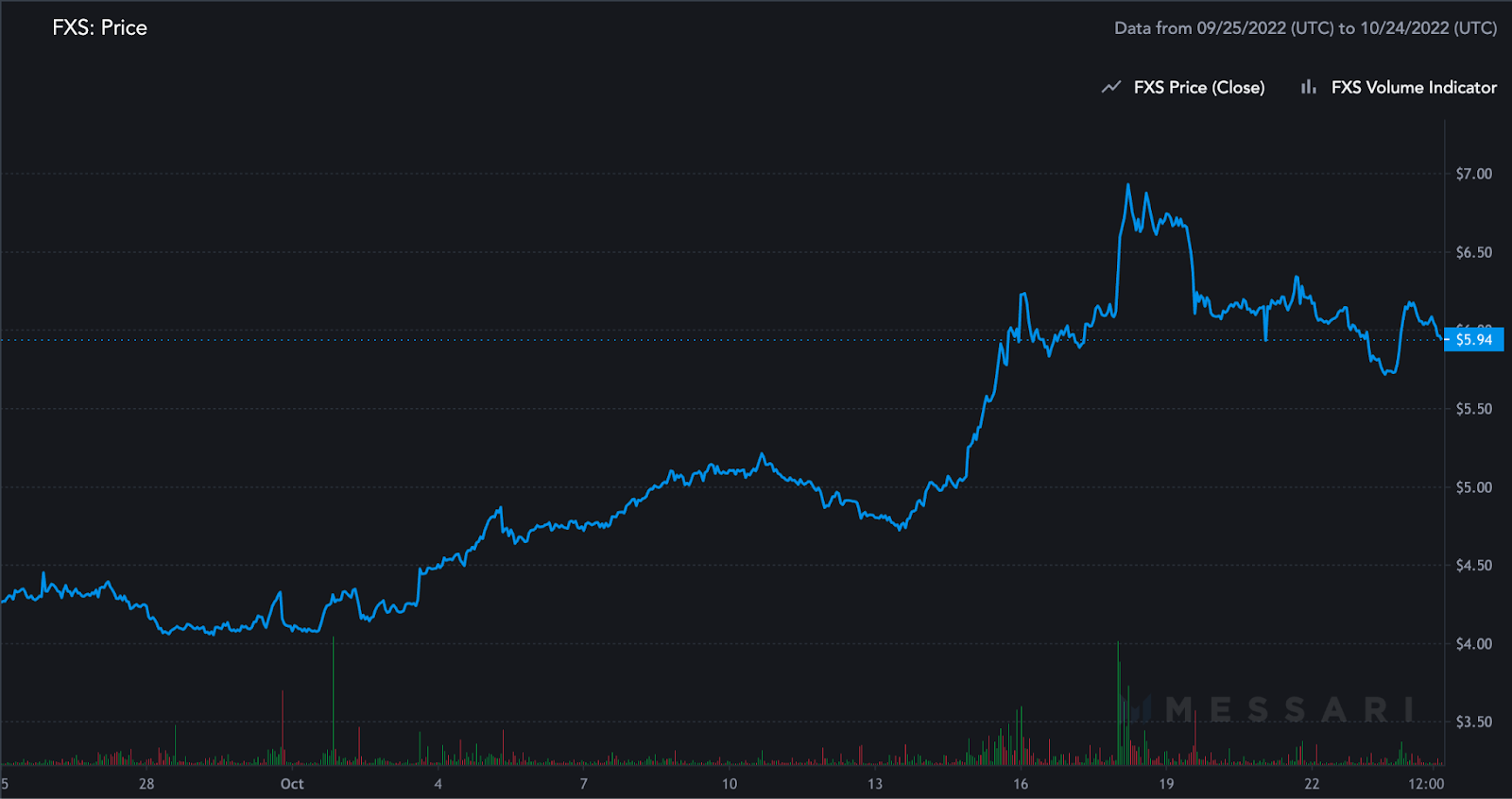1512x799 pixels.
Task: Select the Oct marker on the date axis
Action: point(292,784)
